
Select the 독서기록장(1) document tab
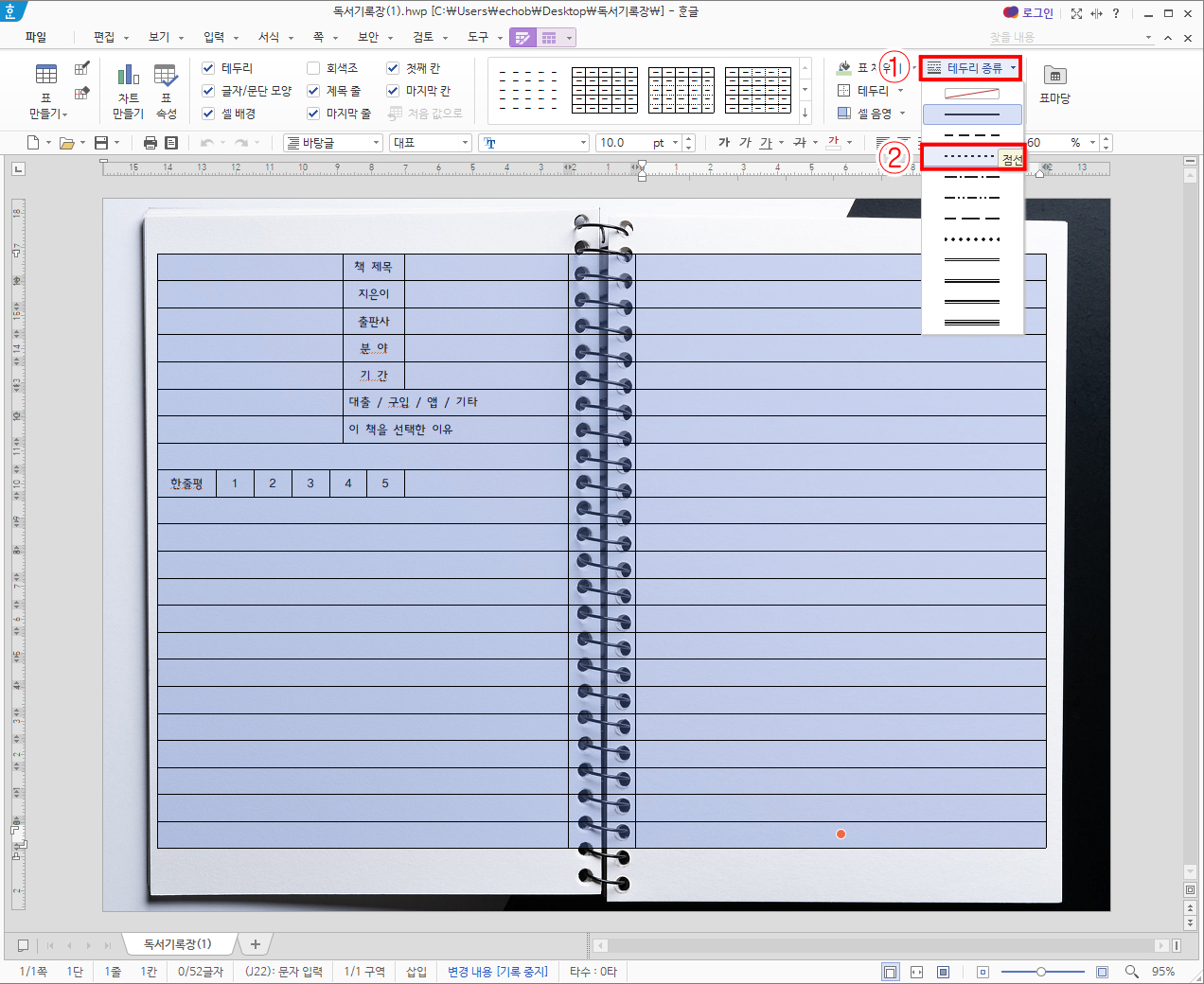pos(178,944)
